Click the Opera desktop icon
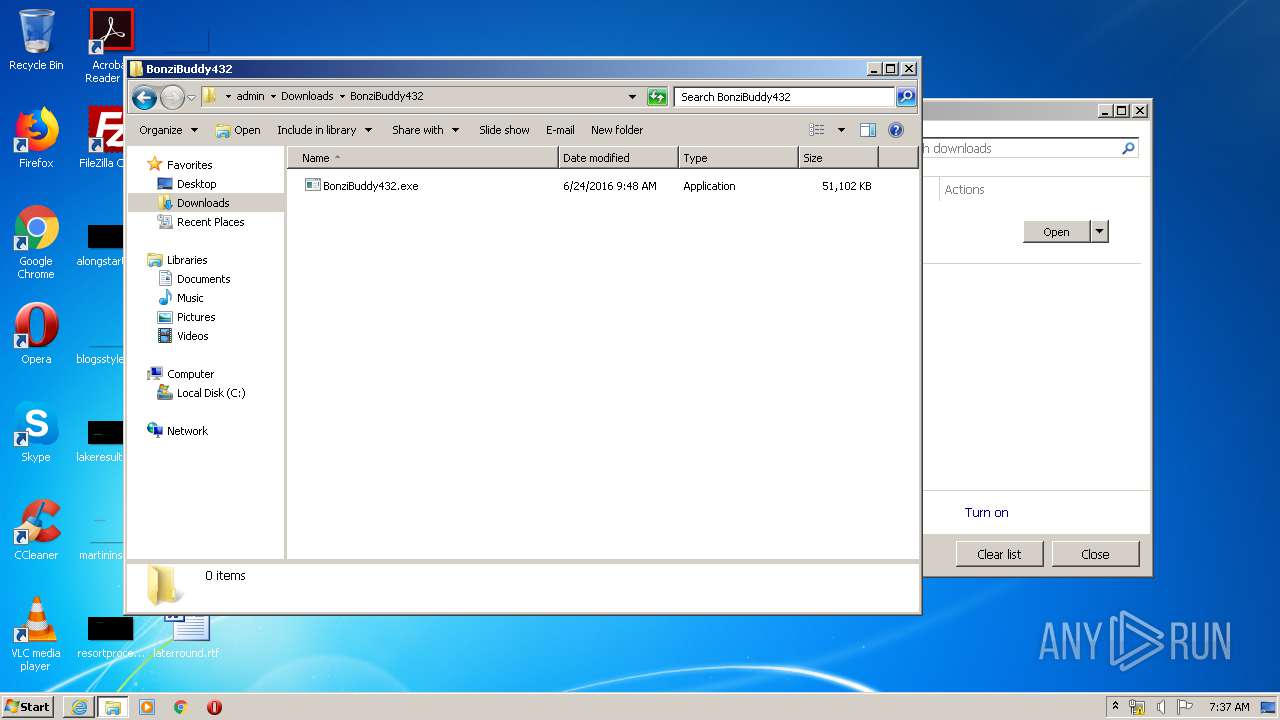 pyautogui.click(x=36, y=334)
